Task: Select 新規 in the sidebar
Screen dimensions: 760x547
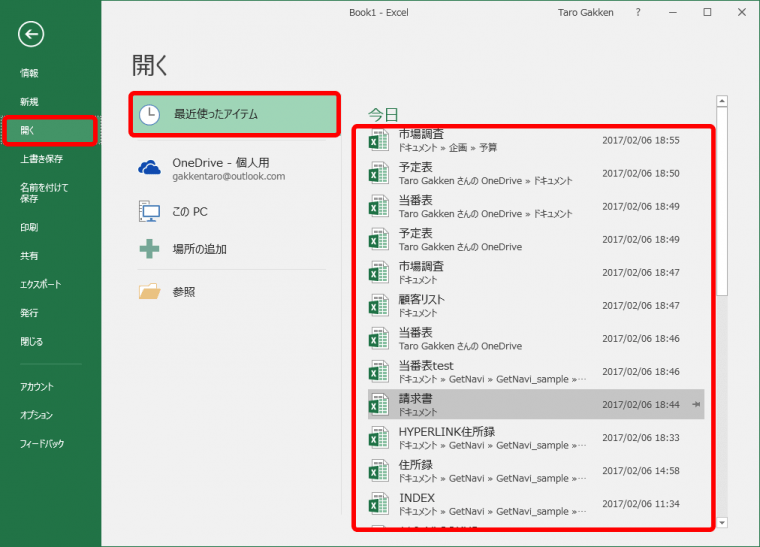Action: coord(29,102)
